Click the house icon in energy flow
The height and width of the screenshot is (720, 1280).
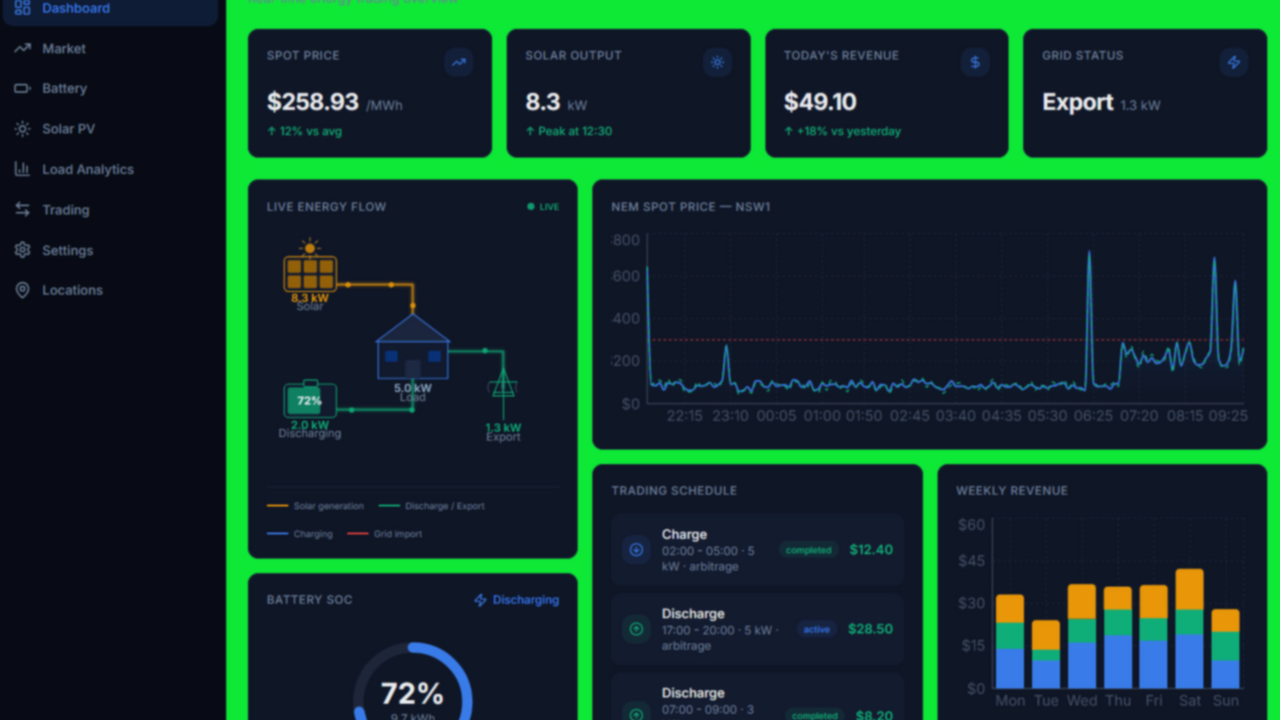pos(413,347)
